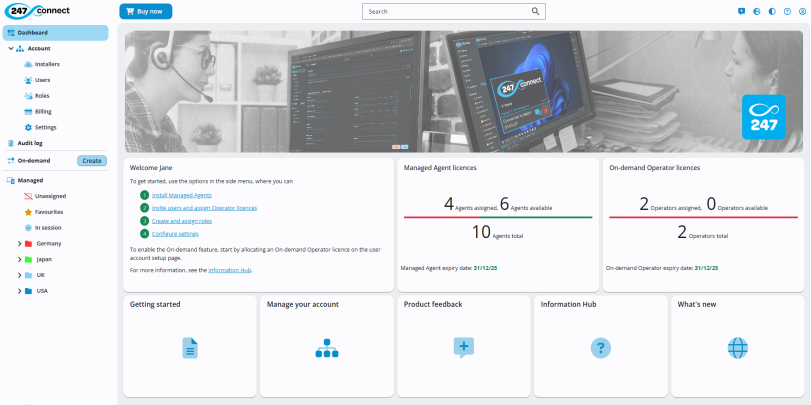Click the Managed Agent expiry date 31/12/25
This screenshot has width=811, height=405.
pyautogui.click(x=486, y=268)
